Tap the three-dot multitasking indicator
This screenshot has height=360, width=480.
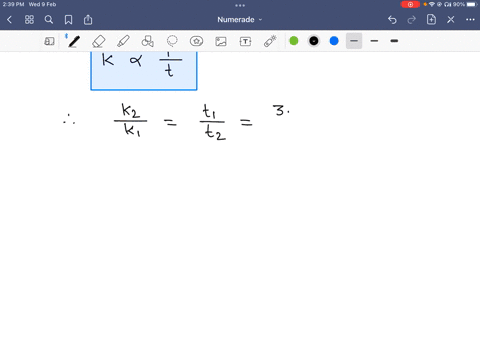click(x=240, y=5)
